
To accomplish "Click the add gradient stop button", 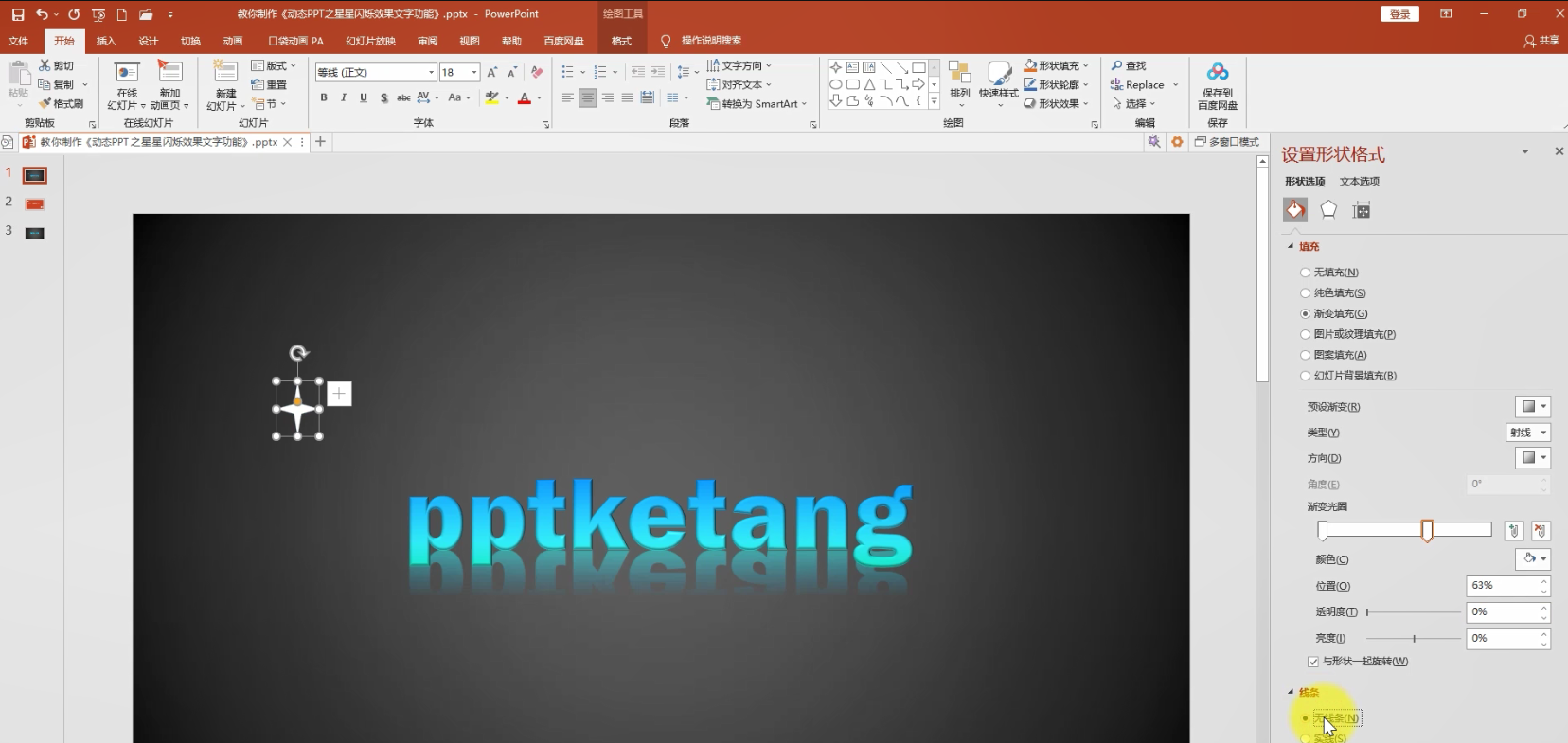I will coord(1514,531).
